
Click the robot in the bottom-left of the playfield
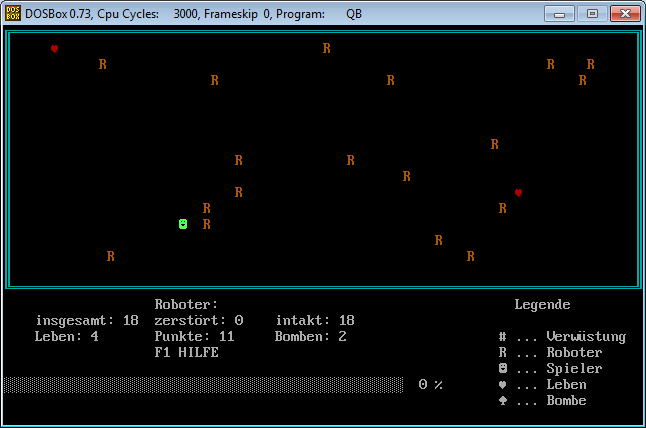(110, 256)
